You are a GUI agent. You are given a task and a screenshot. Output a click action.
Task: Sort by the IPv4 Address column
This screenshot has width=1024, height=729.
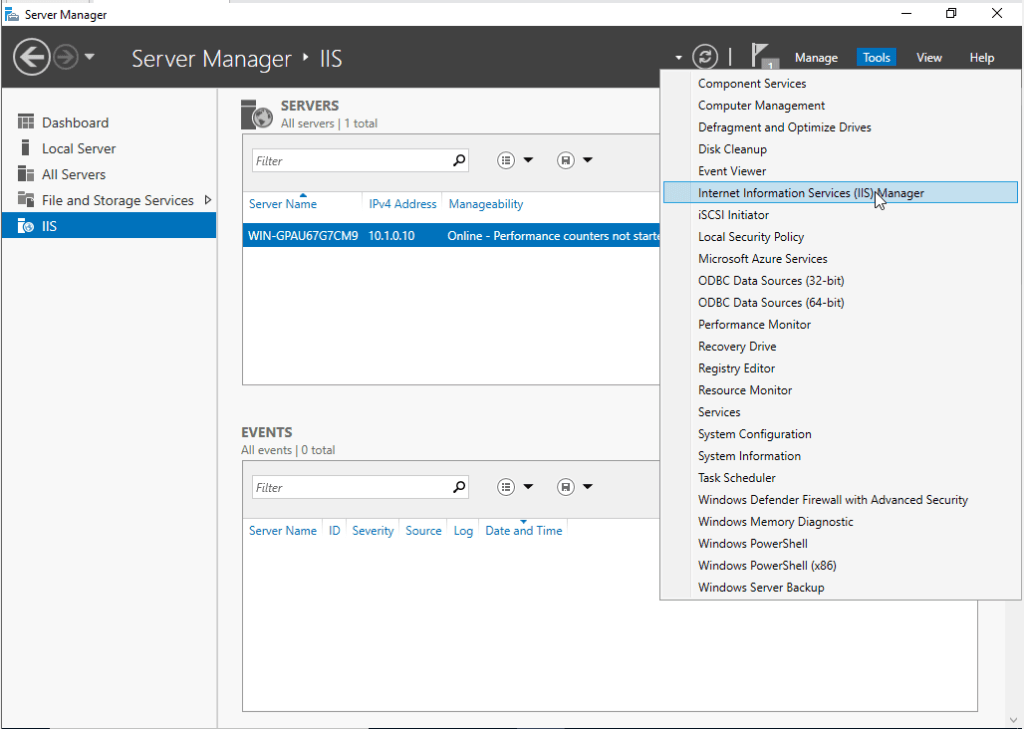coord(402,204)
